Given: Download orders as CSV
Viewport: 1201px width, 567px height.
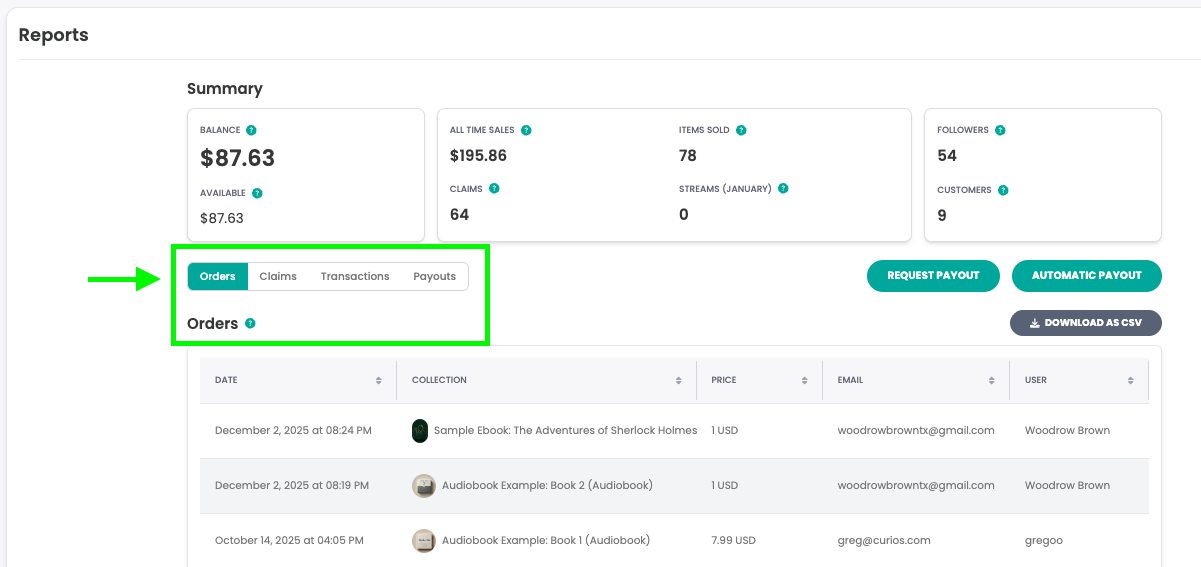Looking at the screenshot, I should pos(1085,323).
